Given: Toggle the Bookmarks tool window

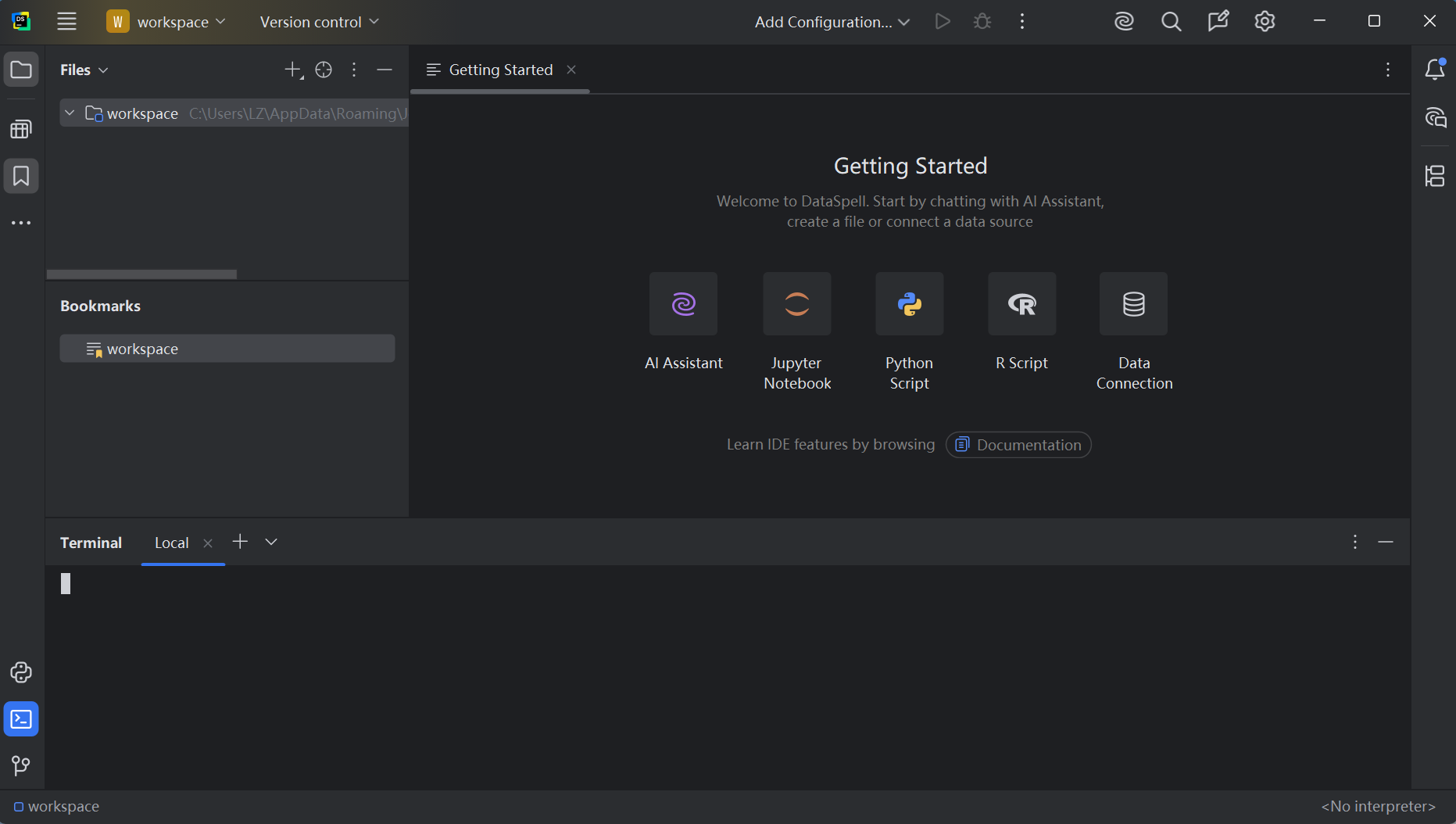Looking at the screenshot, I should pos(21,176).
